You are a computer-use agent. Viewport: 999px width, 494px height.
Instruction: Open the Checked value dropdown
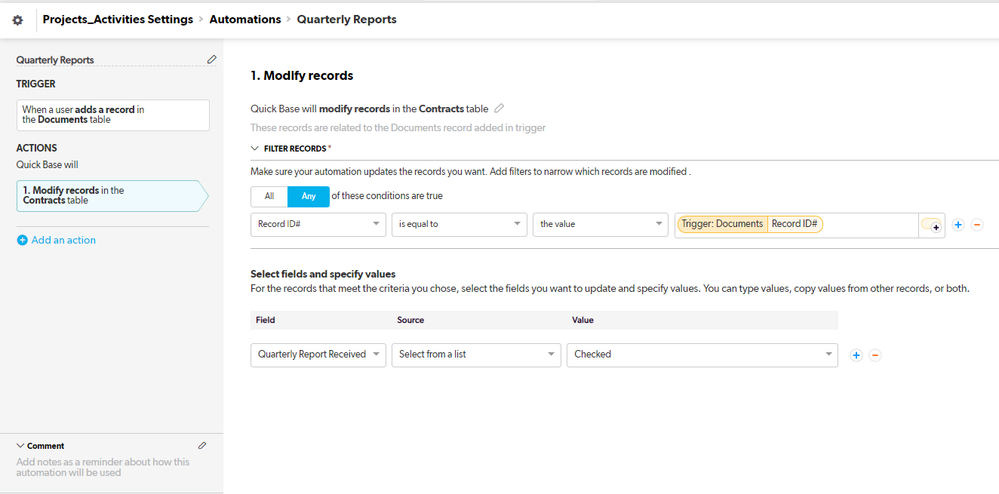pyautogui.click(x=702, y=354)
